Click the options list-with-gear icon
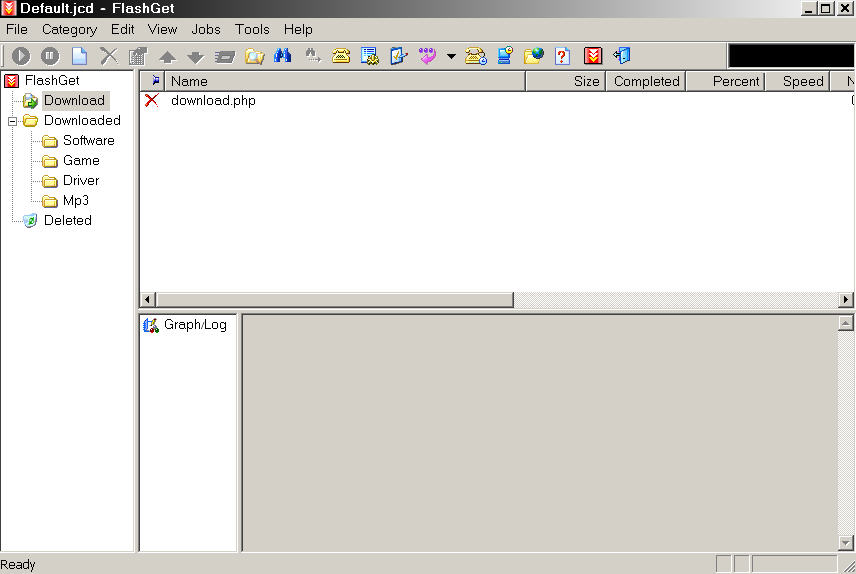Screen dimensions: 856x574 pos(370,56)
